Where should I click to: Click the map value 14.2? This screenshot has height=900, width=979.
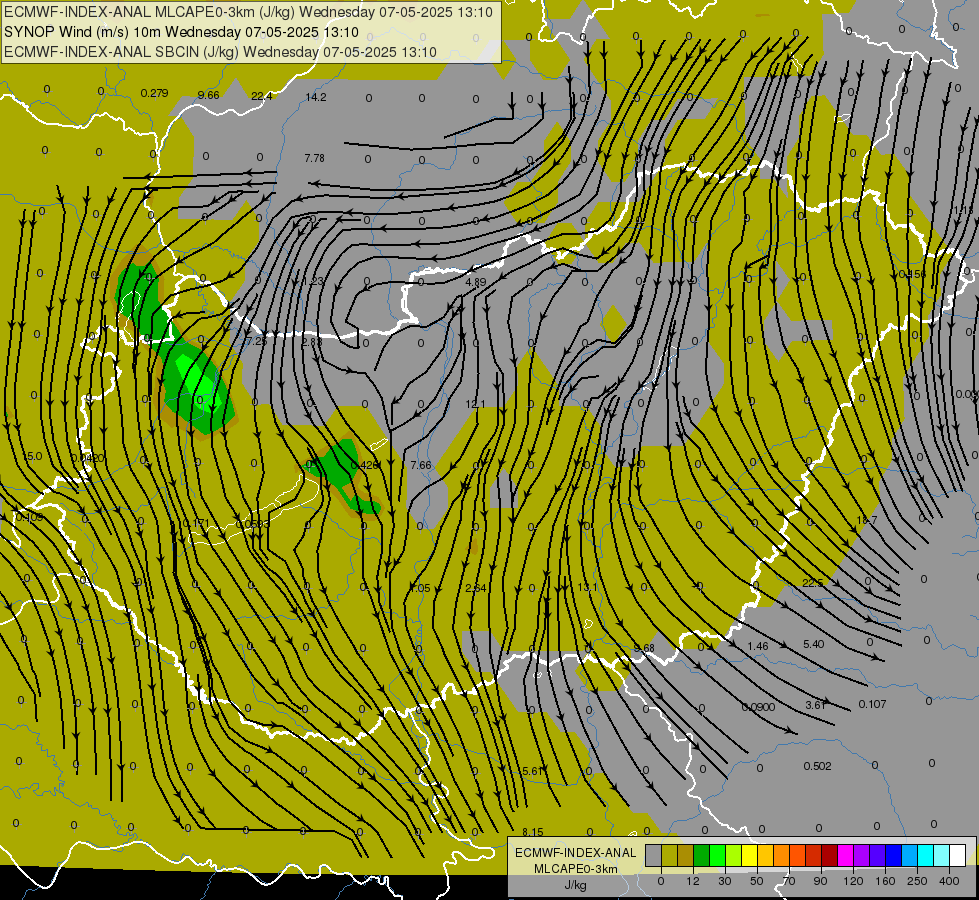tap(316, 97)
